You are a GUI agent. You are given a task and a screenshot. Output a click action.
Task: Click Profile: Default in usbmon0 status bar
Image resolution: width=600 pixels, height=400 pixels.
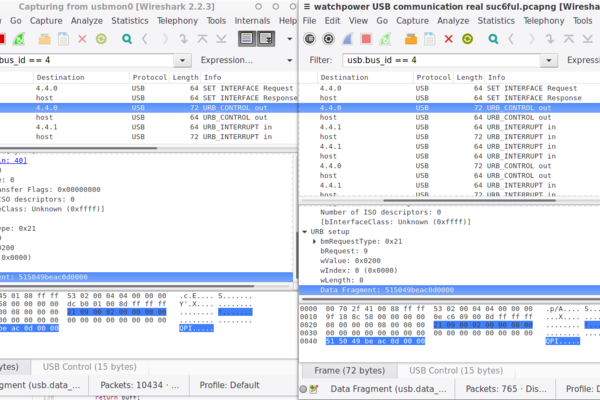click(229, 385)
